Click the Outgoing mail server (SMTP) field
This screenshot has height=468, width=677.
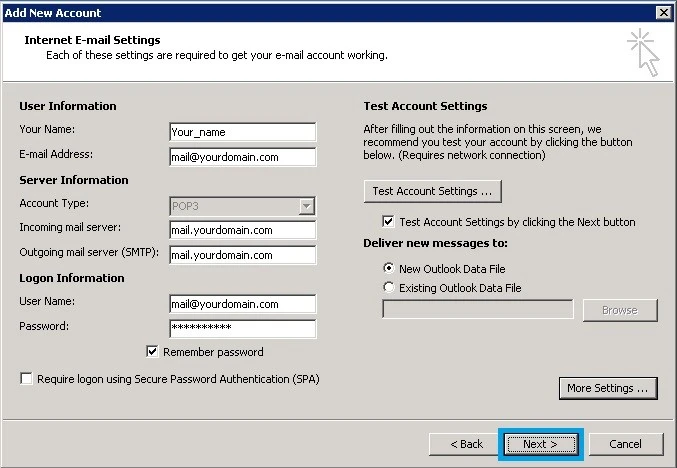pyautogui.click(x=242, y=255)
